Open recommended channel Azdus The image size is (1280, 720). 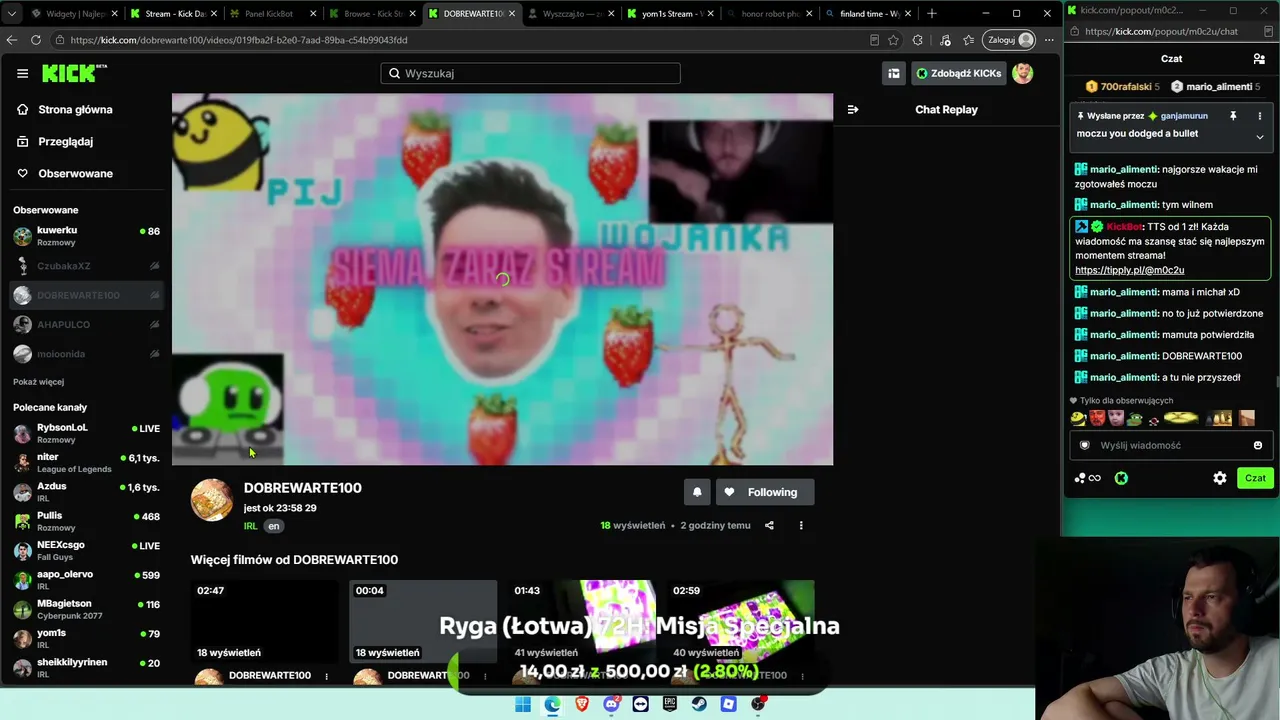pos(87,492)
